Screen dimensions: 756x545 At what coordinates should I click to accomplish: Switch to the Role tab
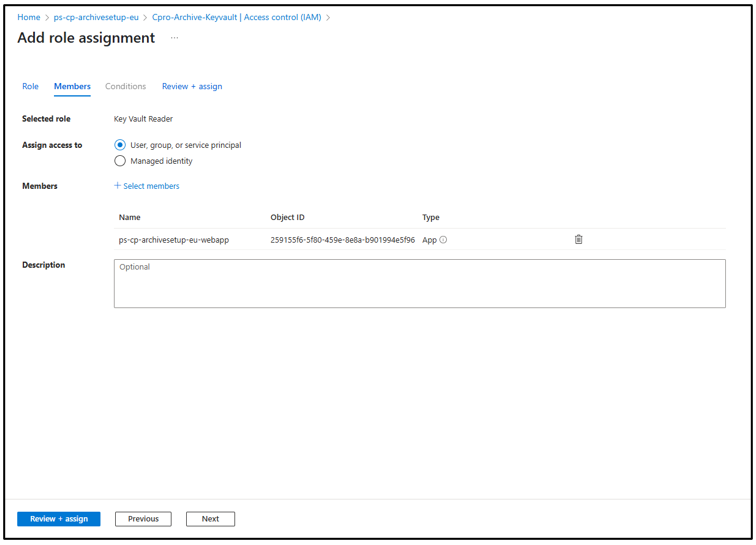[30, 87]
